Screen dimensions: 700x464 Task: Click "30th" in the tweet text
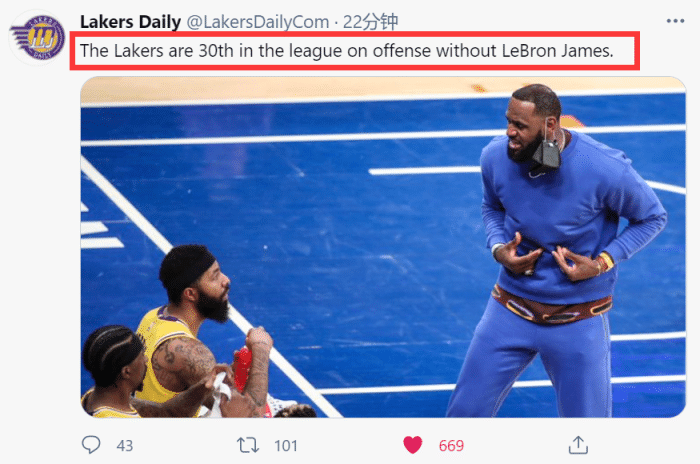pos(216,51)
